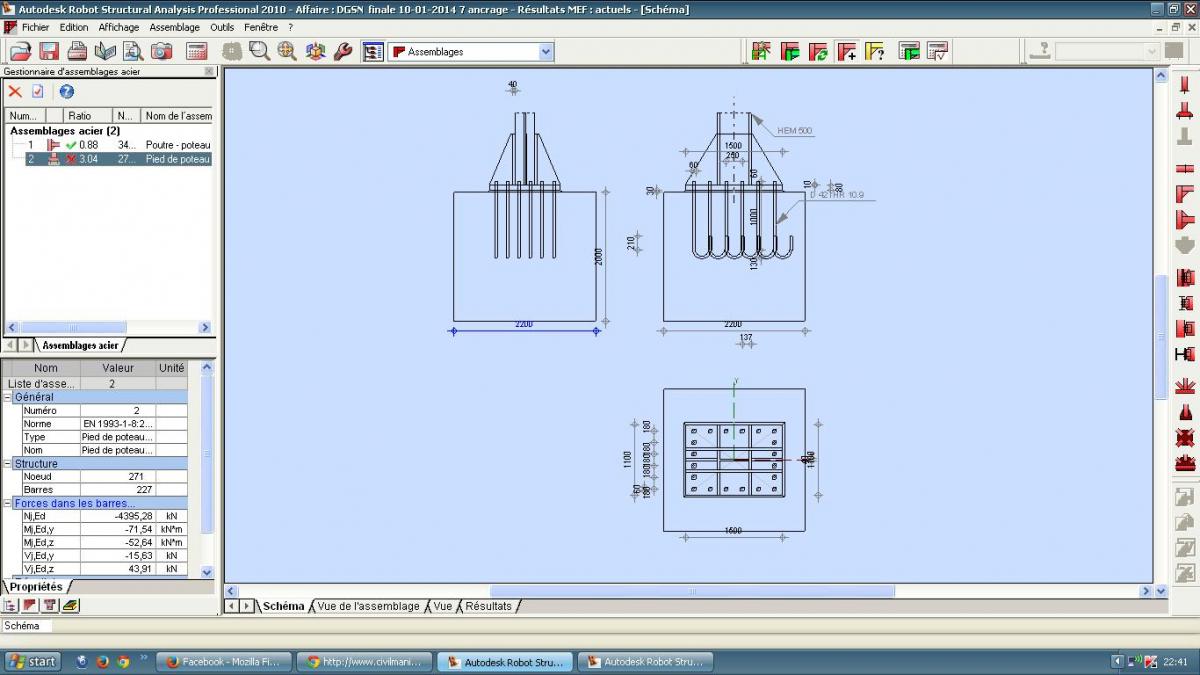Collapse the Forces dans les barres section
The height and width of the screenshot is (675, 1200).
click(8, 503)
